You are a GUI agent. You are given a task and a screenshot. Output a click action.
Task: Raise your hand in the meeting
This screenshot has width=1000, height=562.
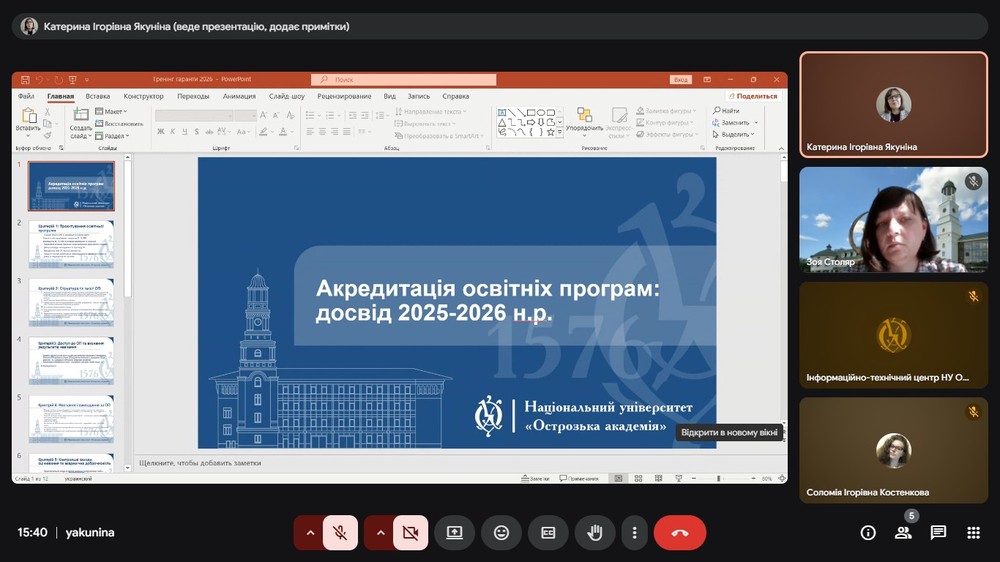tap(595, 533)
